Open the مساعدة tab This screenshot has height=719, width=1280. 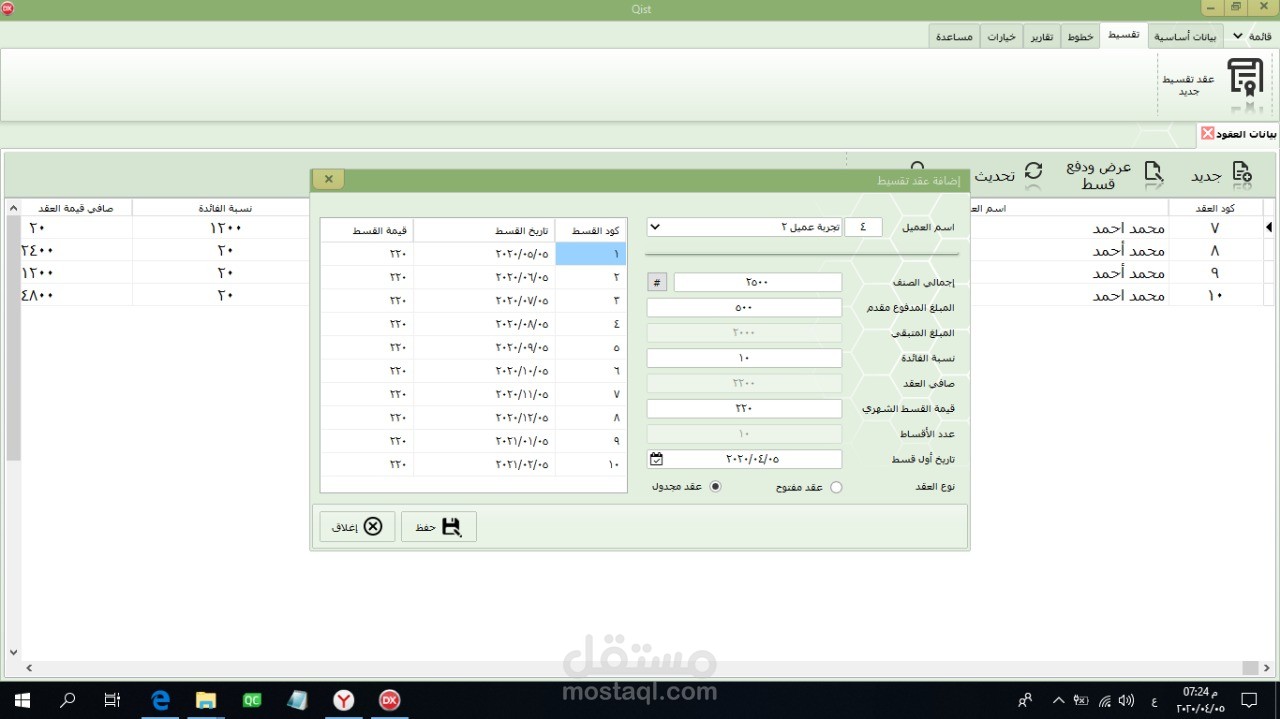[955, 36]
